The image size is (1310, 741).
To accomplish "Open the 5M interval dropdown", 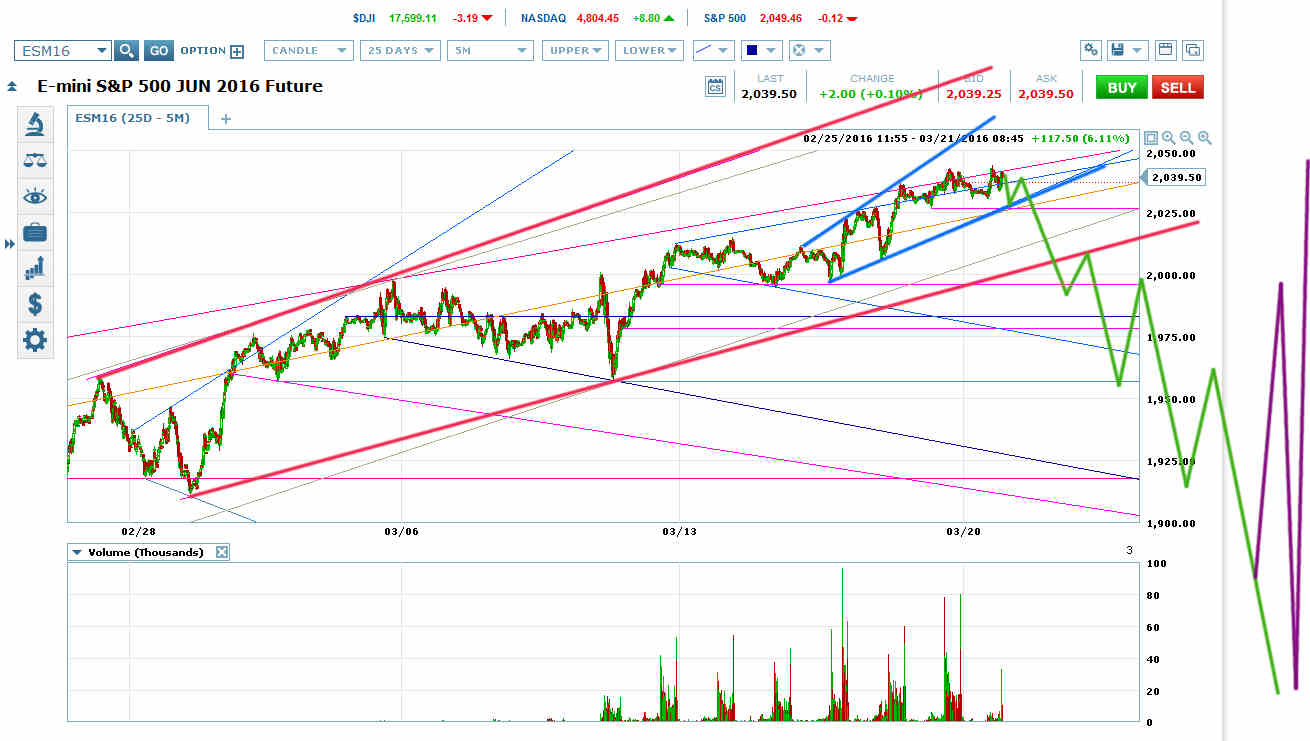I will (x=489, y=50).
